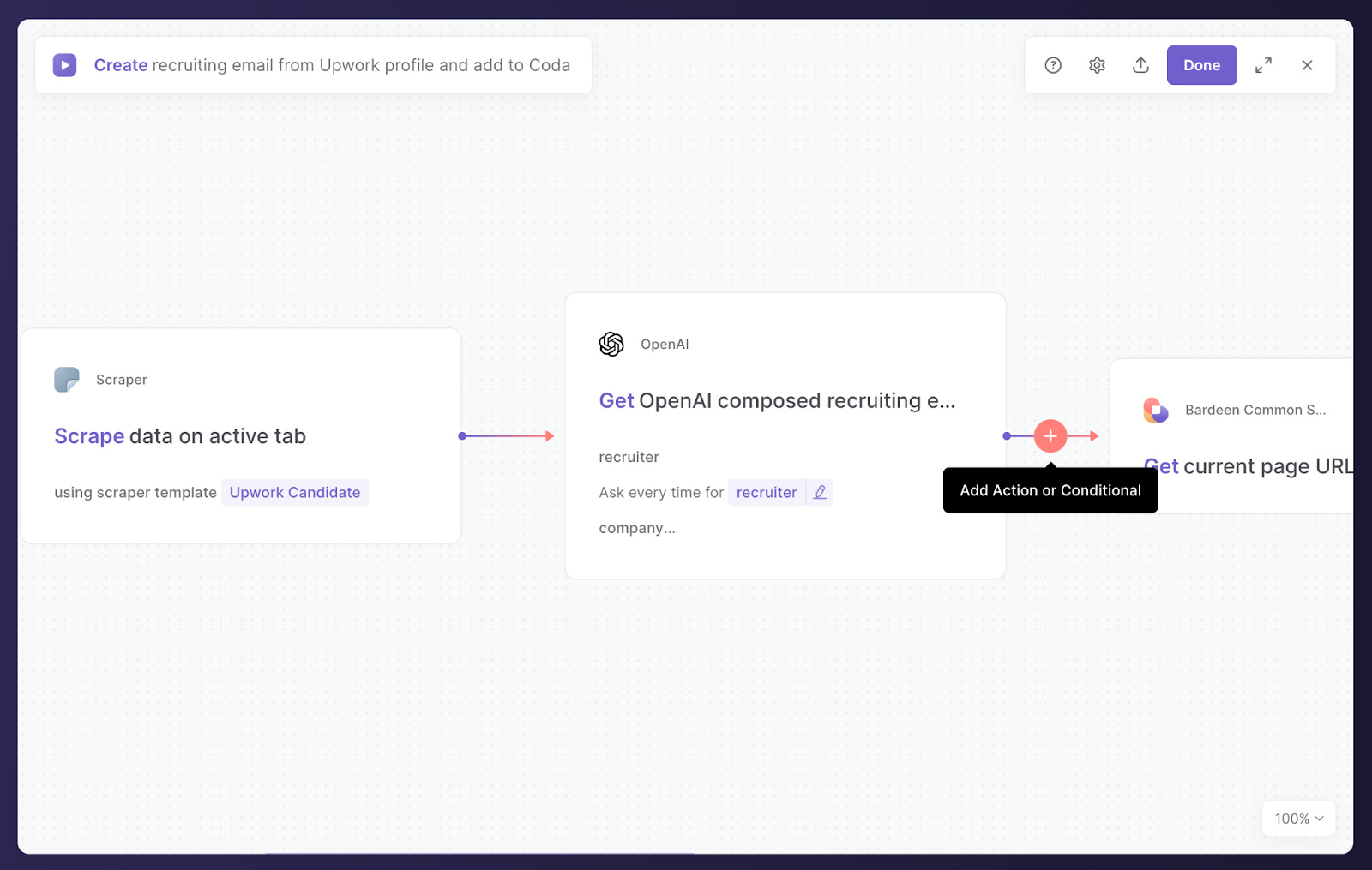Click the Done button to finish editing
Viewport: 1372px width, 870px height.
coord(1201,65)
